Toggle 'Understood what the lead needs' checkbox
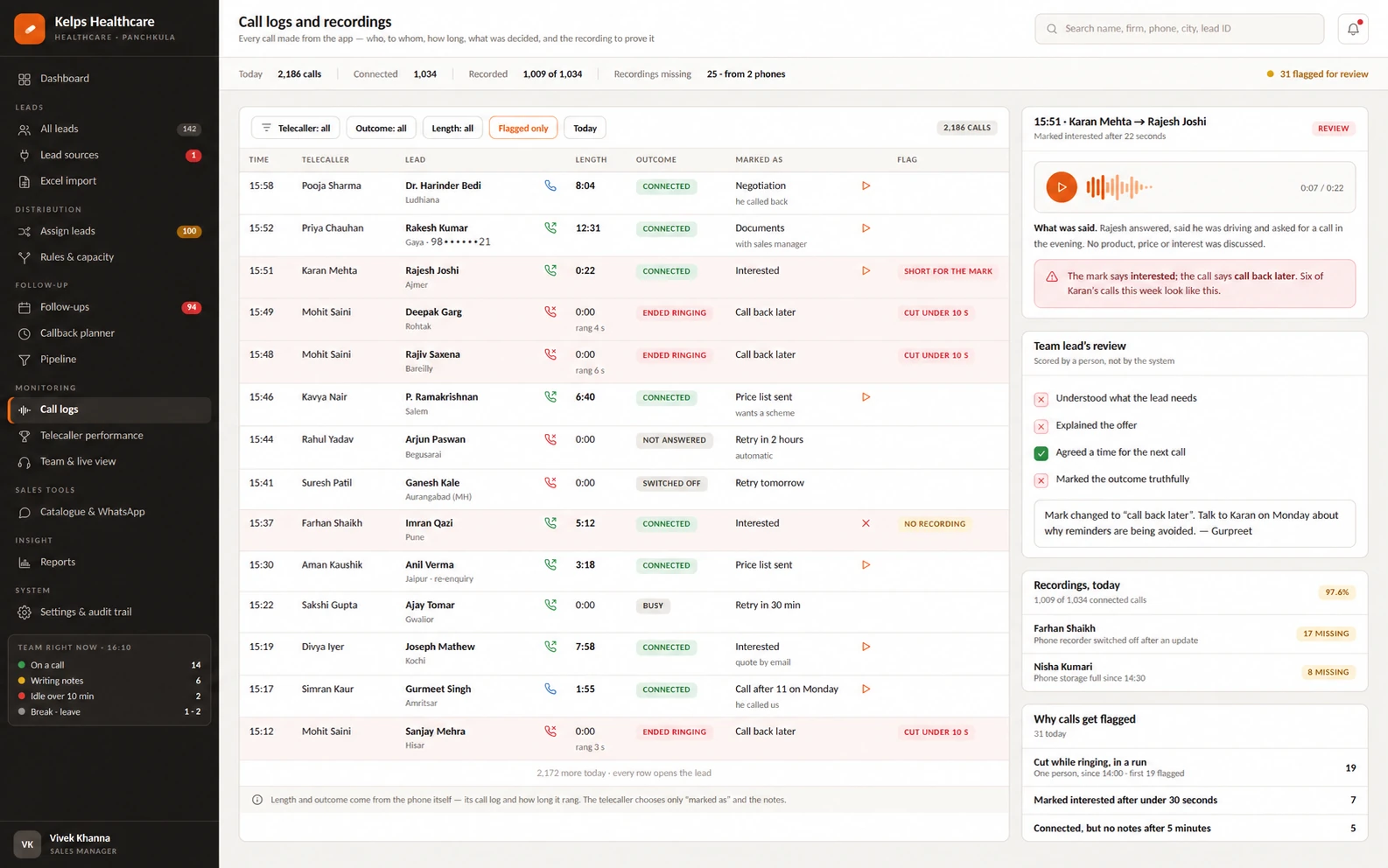The image size is (1388, 868). pos(1041,399)
